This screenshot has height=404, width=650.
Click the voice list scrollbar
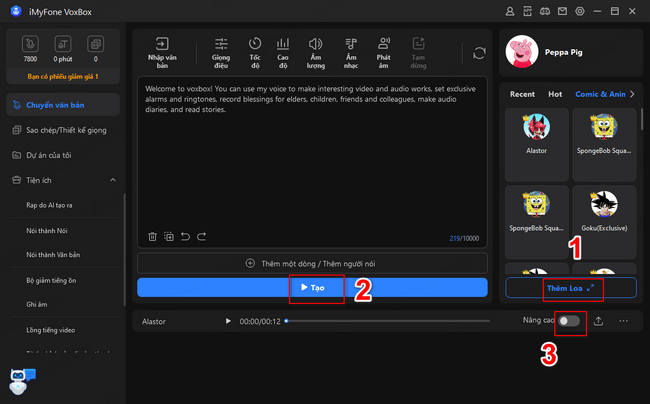tap(642, 119)
